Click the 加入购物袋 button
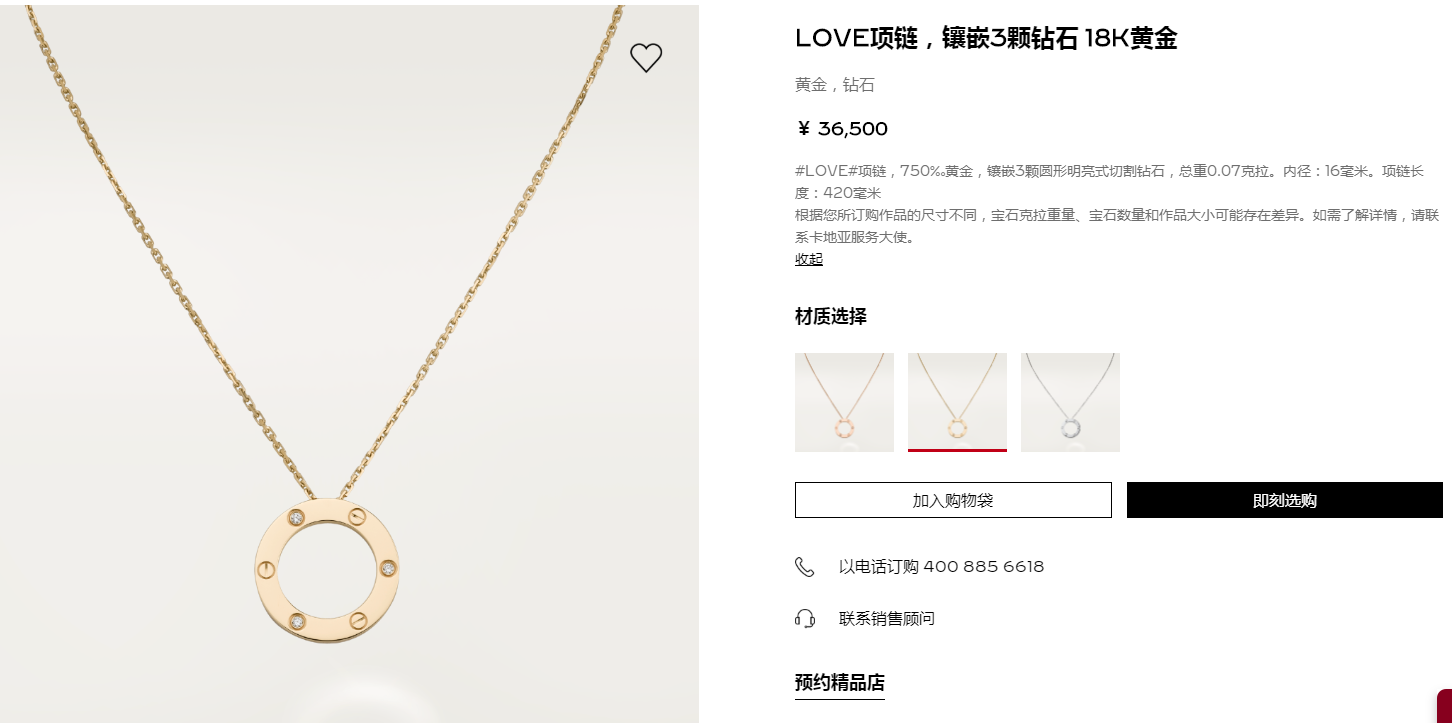Image resolution: width=1452 pixels, height=723 pixels. tap(953, 500)
